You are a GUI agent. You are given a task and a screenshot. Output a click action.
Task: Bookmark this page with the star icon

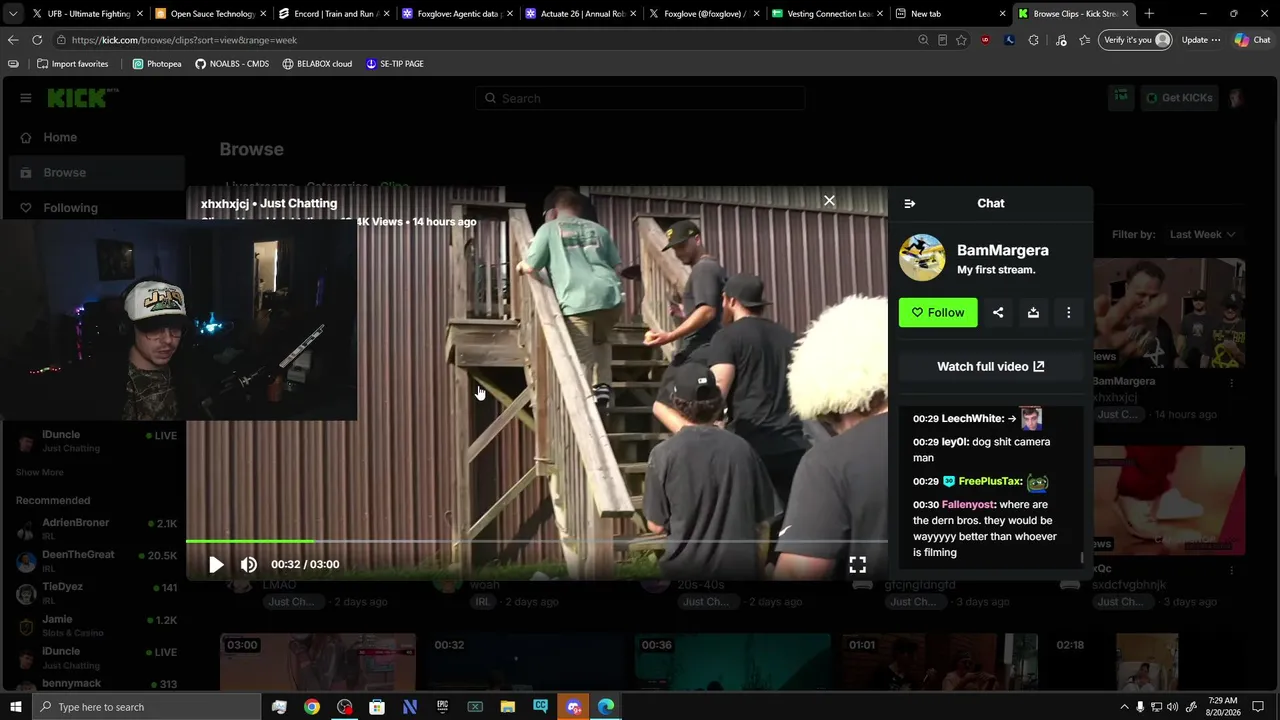[x=961, y=40]
